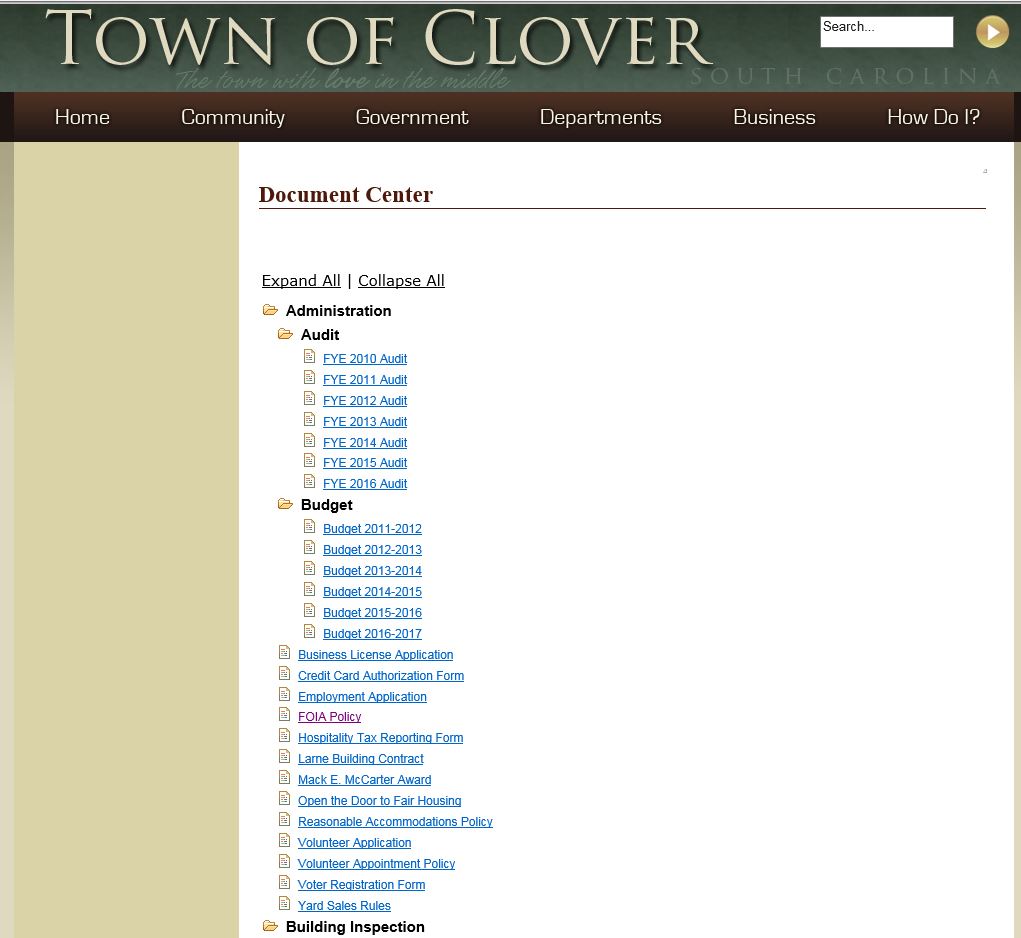
Task: Click the search submit arrow icon
Action: coord(992,31)
